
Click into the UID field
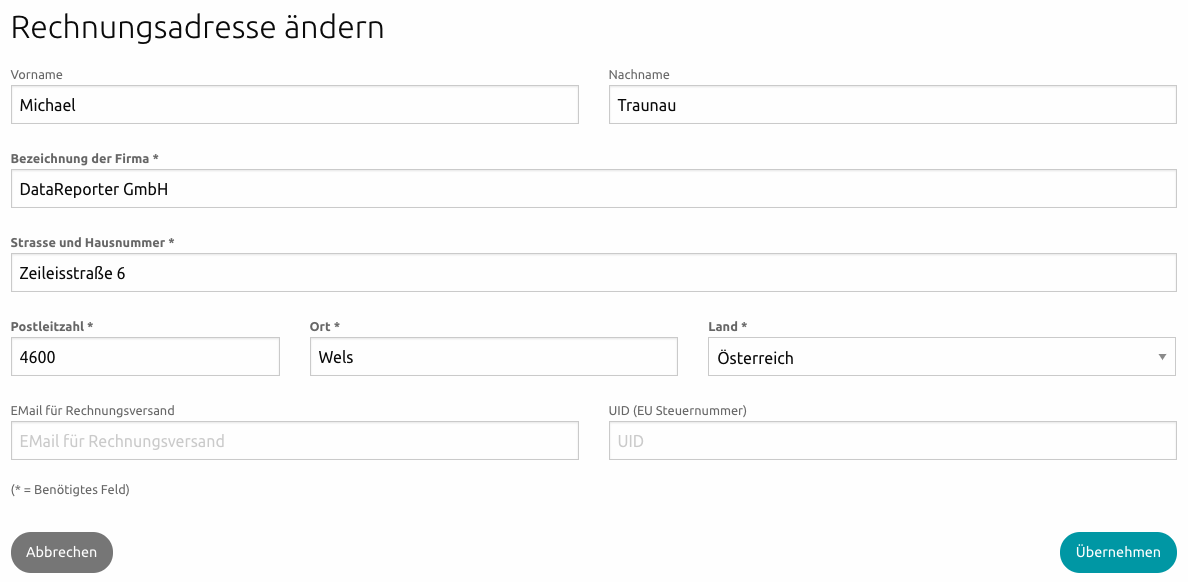click(x=893, y=440)
